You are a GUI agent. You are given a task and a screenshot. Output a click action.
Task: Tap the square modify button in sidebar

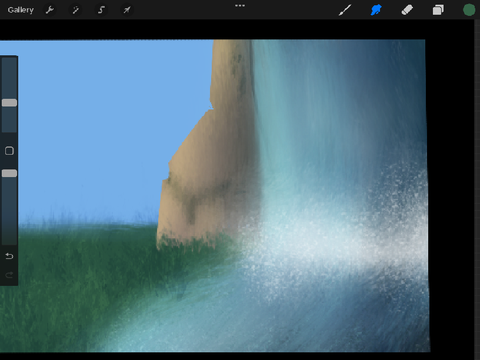click(x=9, y=151)
